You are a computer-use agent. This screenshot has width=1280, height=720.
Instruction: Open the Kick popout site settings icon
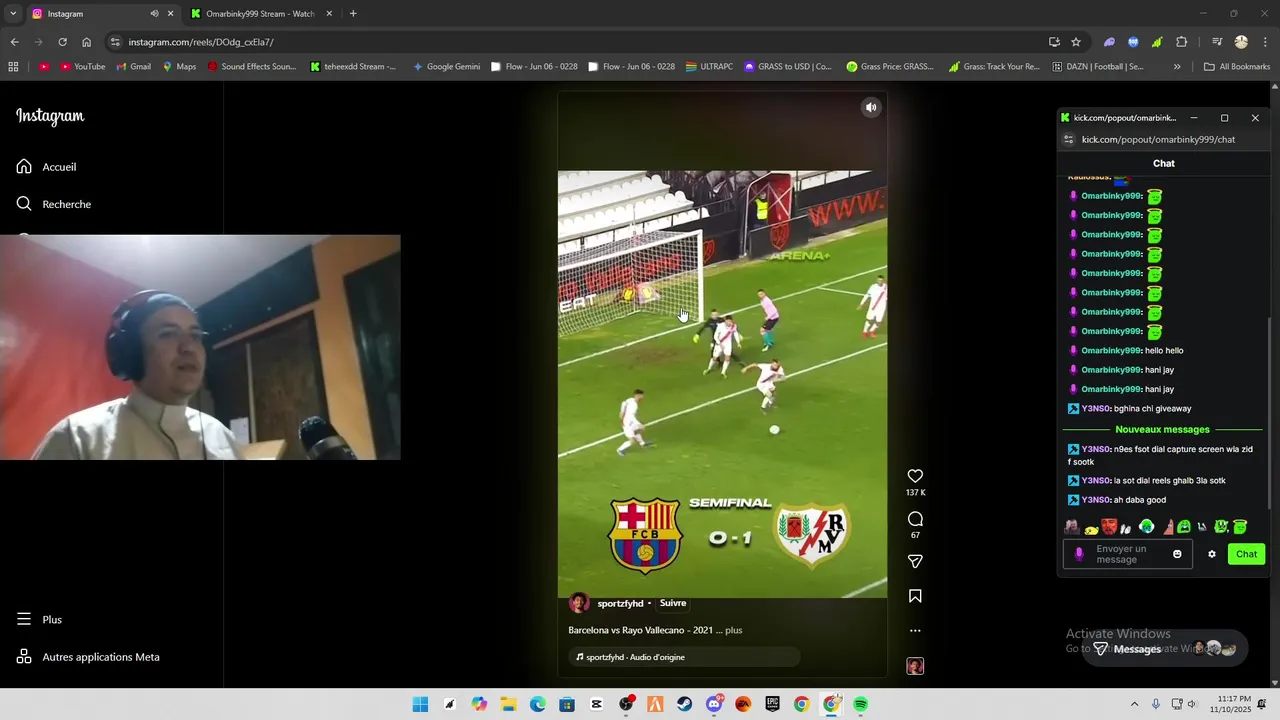pos(1068,139)
